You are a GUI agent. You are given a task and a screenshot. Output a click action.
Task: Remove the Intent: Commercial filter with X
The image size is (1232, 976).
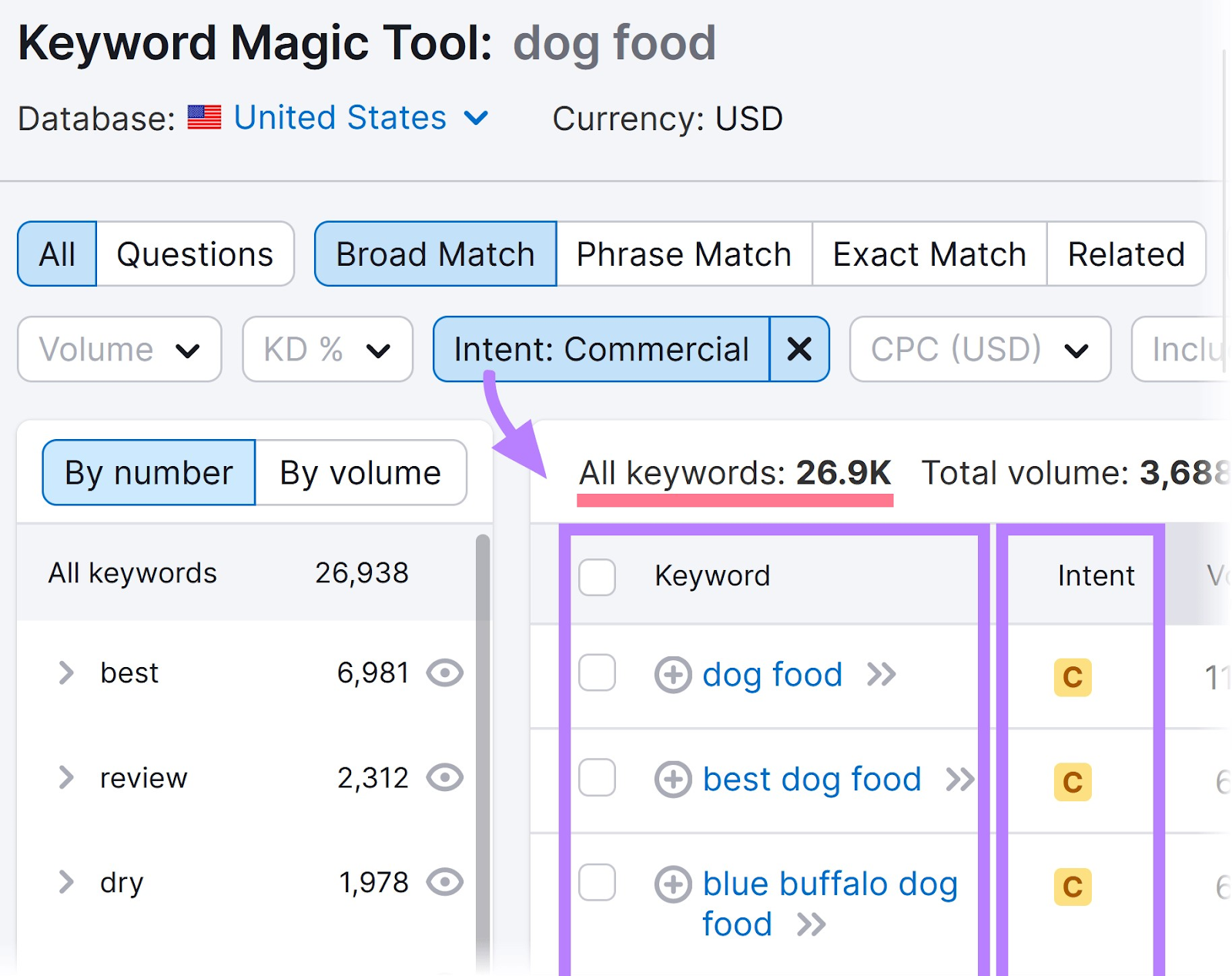[x=799, y=350]
